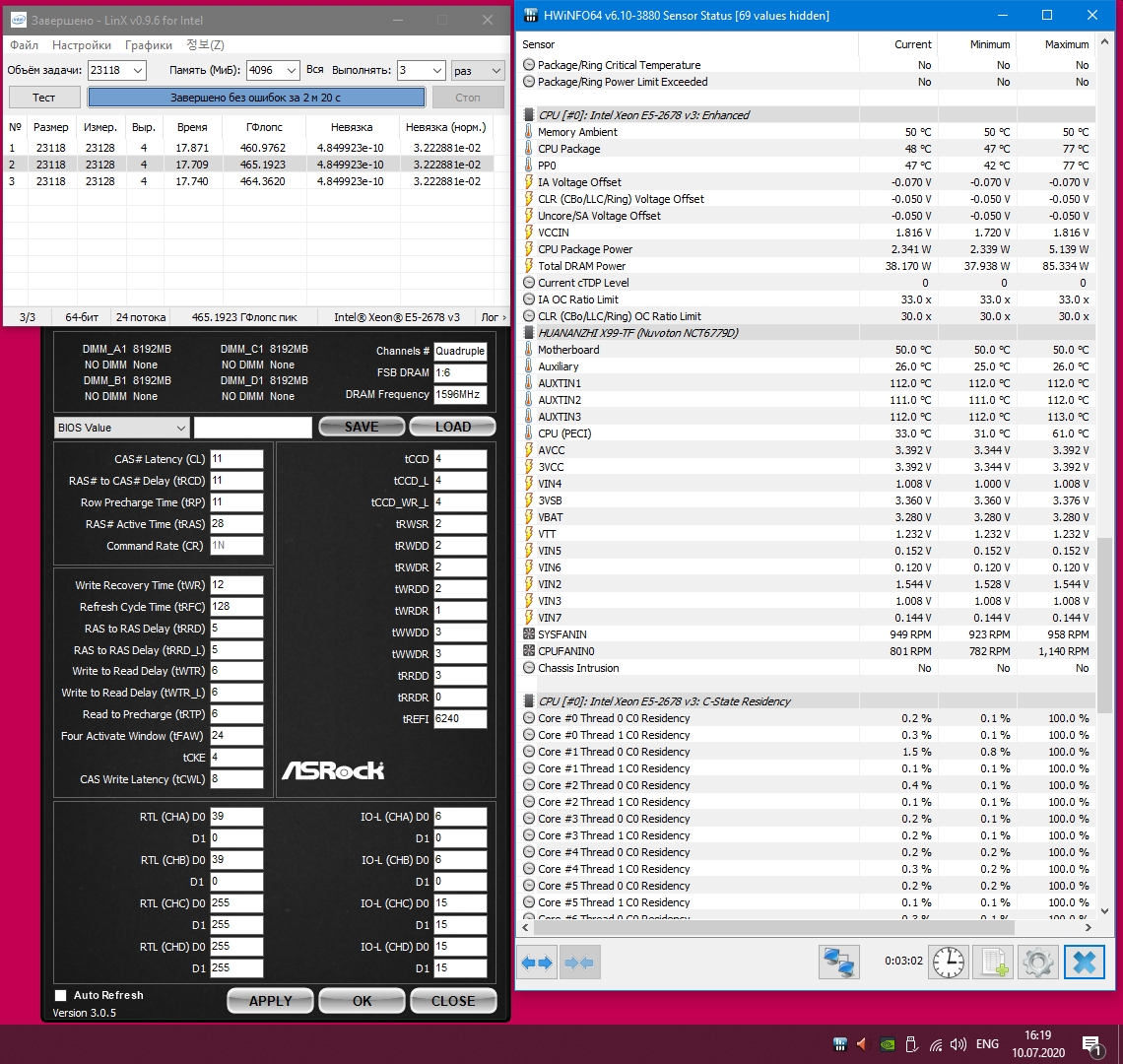Click chip icon of HUANANZHI X99-TF header

pyautogui.click(x=529, y=332)
